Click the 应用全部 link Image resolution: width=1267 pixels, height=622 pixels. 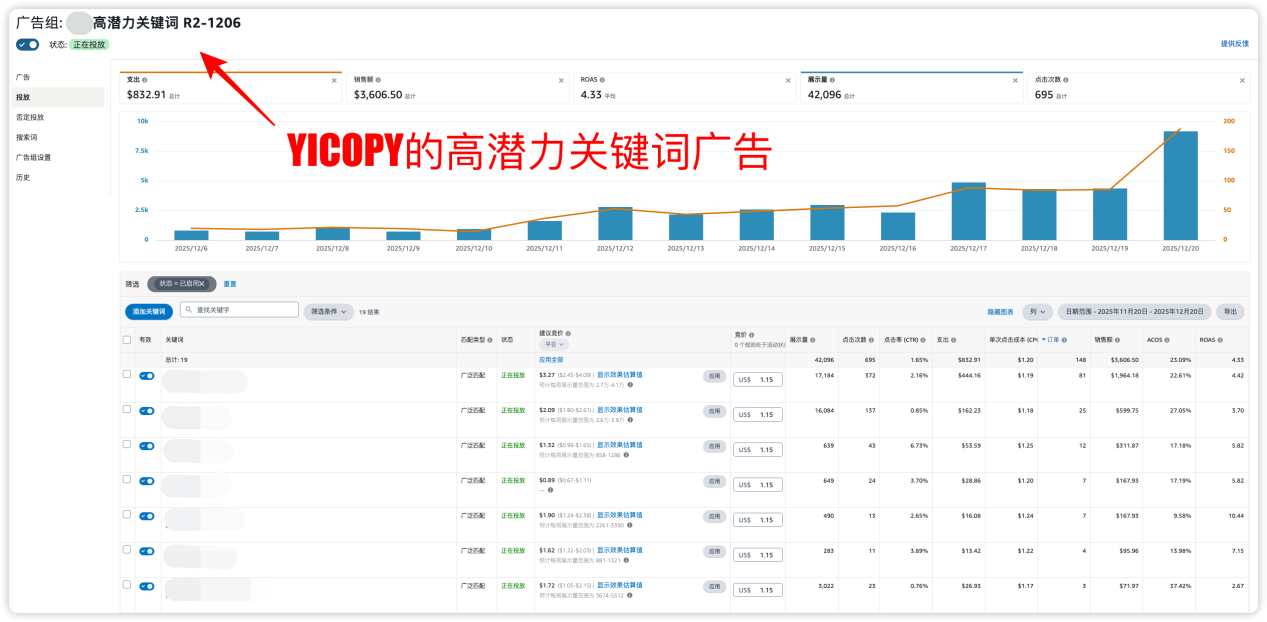click(x=551, y=359)
